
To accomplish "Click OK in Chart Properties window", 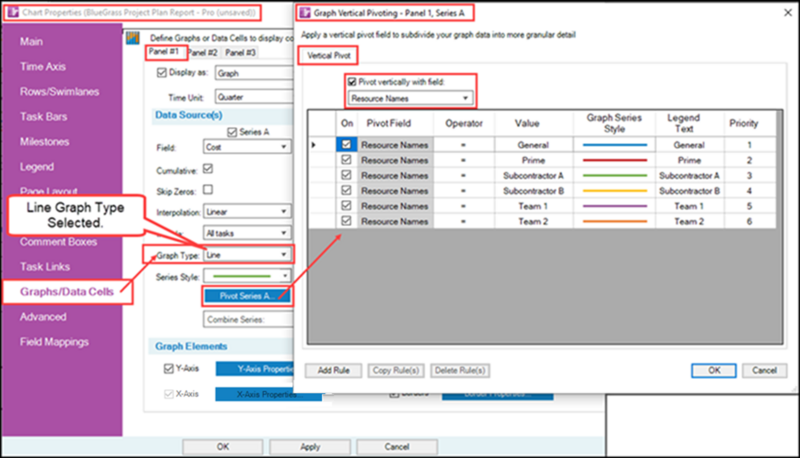I will pyautogui.click(x=223, y=447).
